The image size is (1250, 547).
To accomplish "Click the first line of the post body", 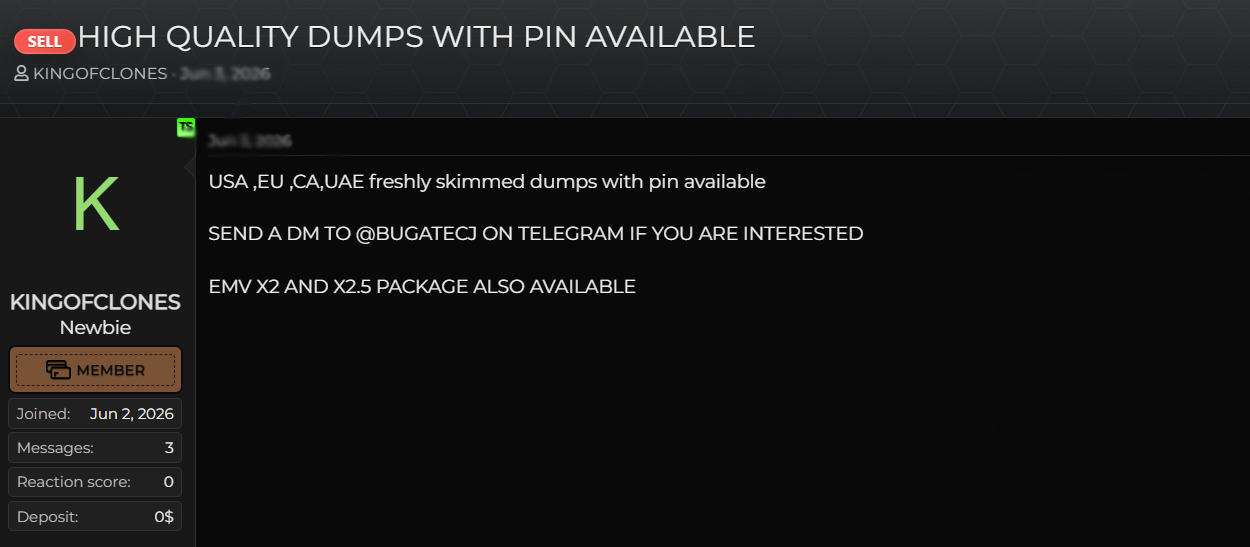I will coord(487,182).
